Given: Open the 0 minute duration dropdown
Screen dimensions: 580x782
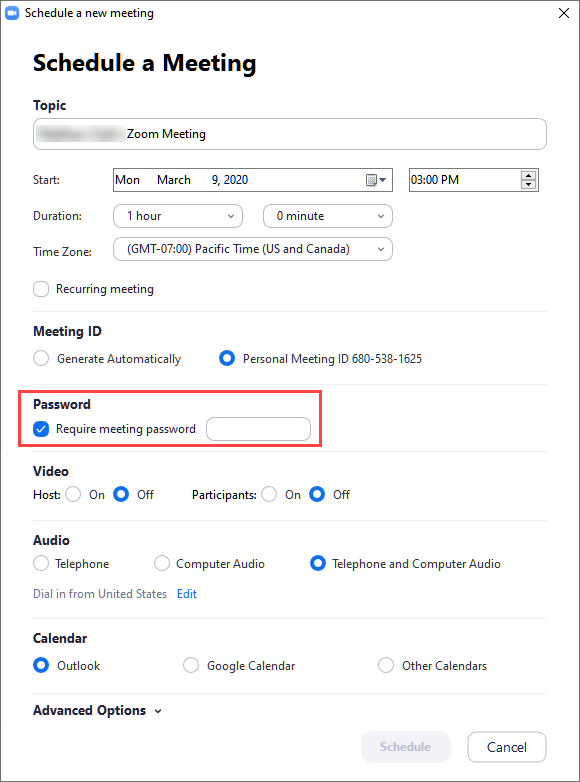Looking at the screenshot, I should tap(328, 216).
